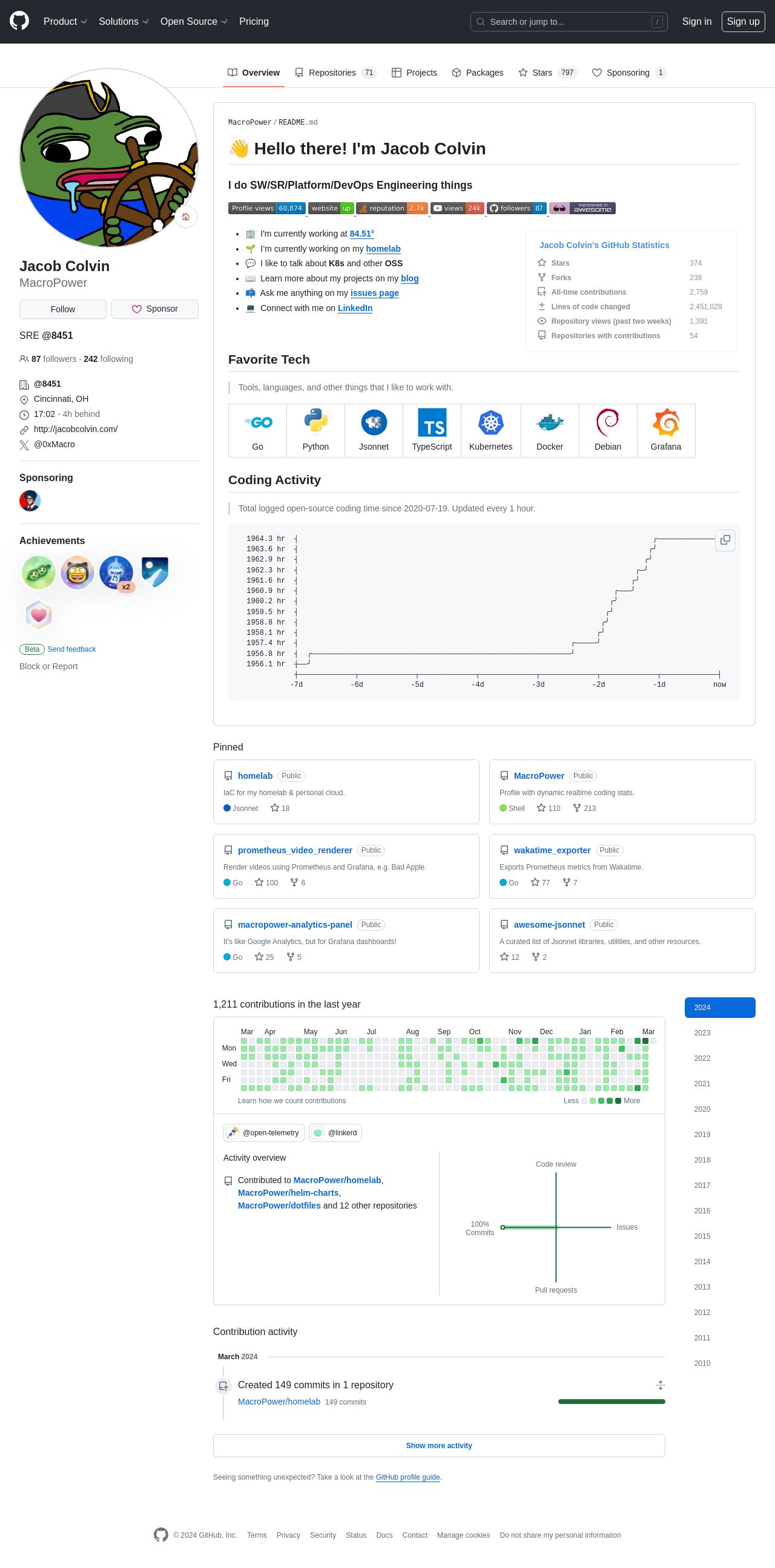Screen dimensions: 775x1568
Task: Click the TypeScript logo icon
Action: pyautogui.click(x=432, y=422)
